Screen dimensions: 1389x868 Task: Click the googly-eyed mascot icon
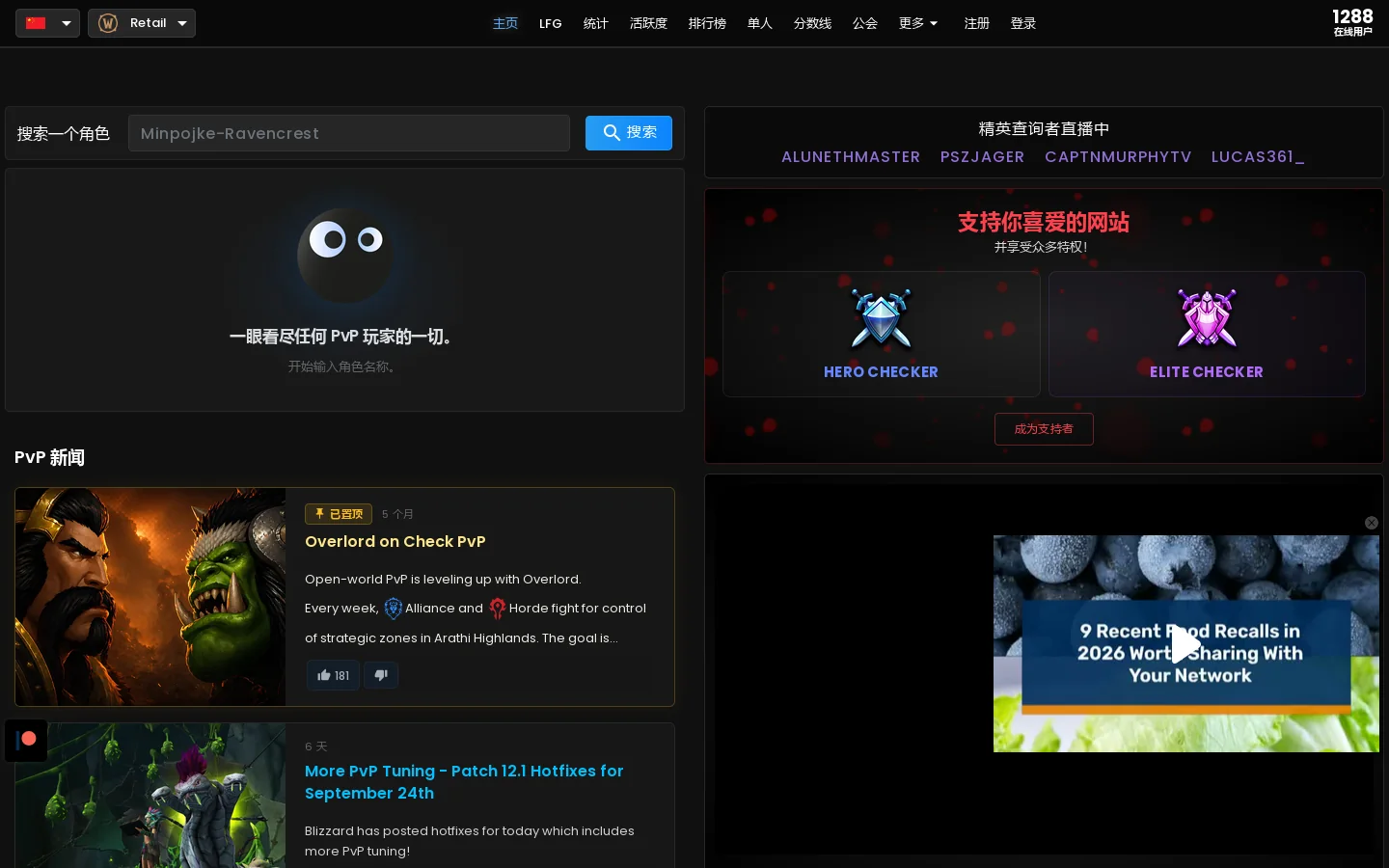344,255
